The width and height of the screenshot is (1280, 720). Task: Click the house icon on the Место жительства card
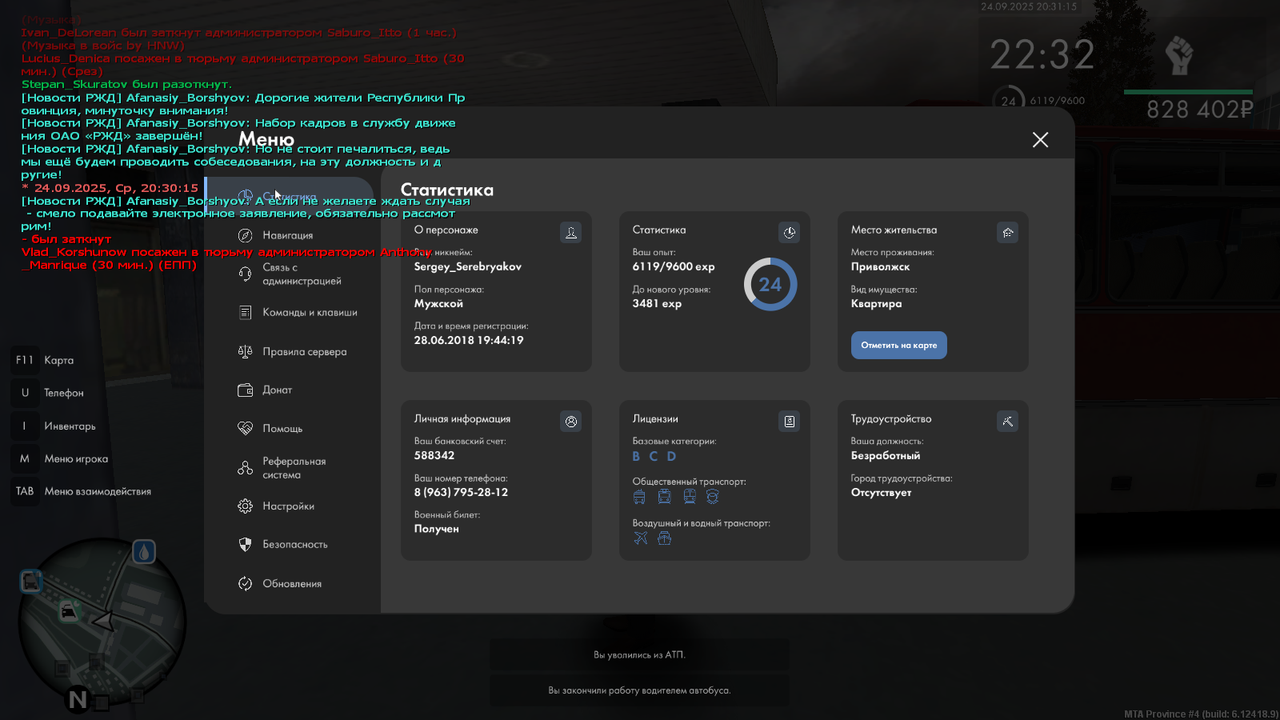tap(1007, 232)
